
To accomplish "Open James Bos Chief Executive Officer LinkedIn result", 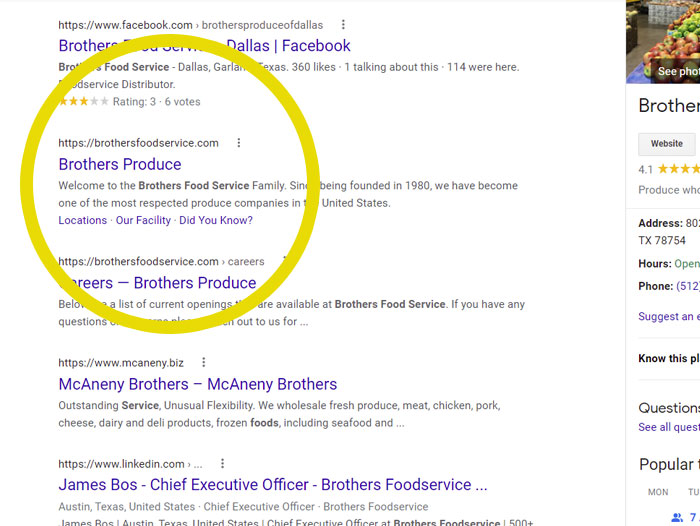I will (x=272, y=485).
